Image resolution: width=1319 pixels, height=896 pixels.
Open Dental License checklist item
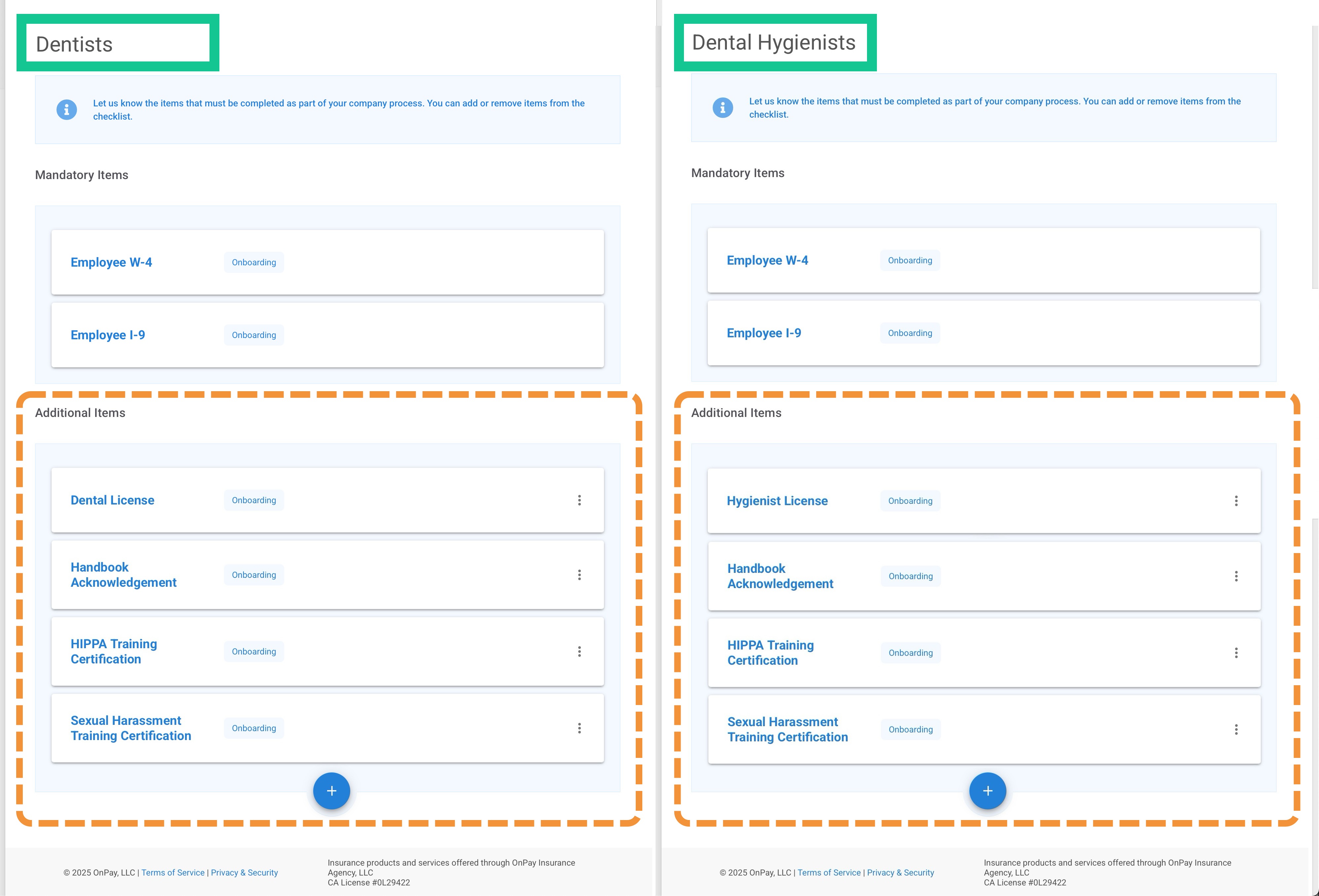[x=112, y=500]
